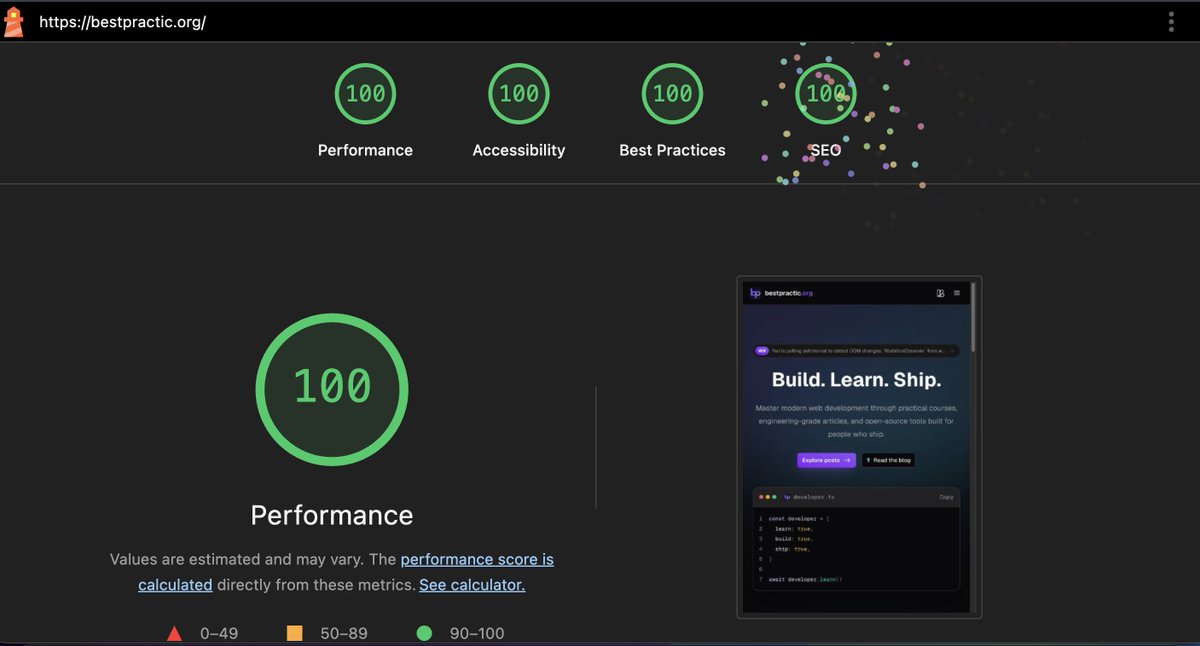Open the three-dot tools menu
1200x646 pixels.
1171,21
